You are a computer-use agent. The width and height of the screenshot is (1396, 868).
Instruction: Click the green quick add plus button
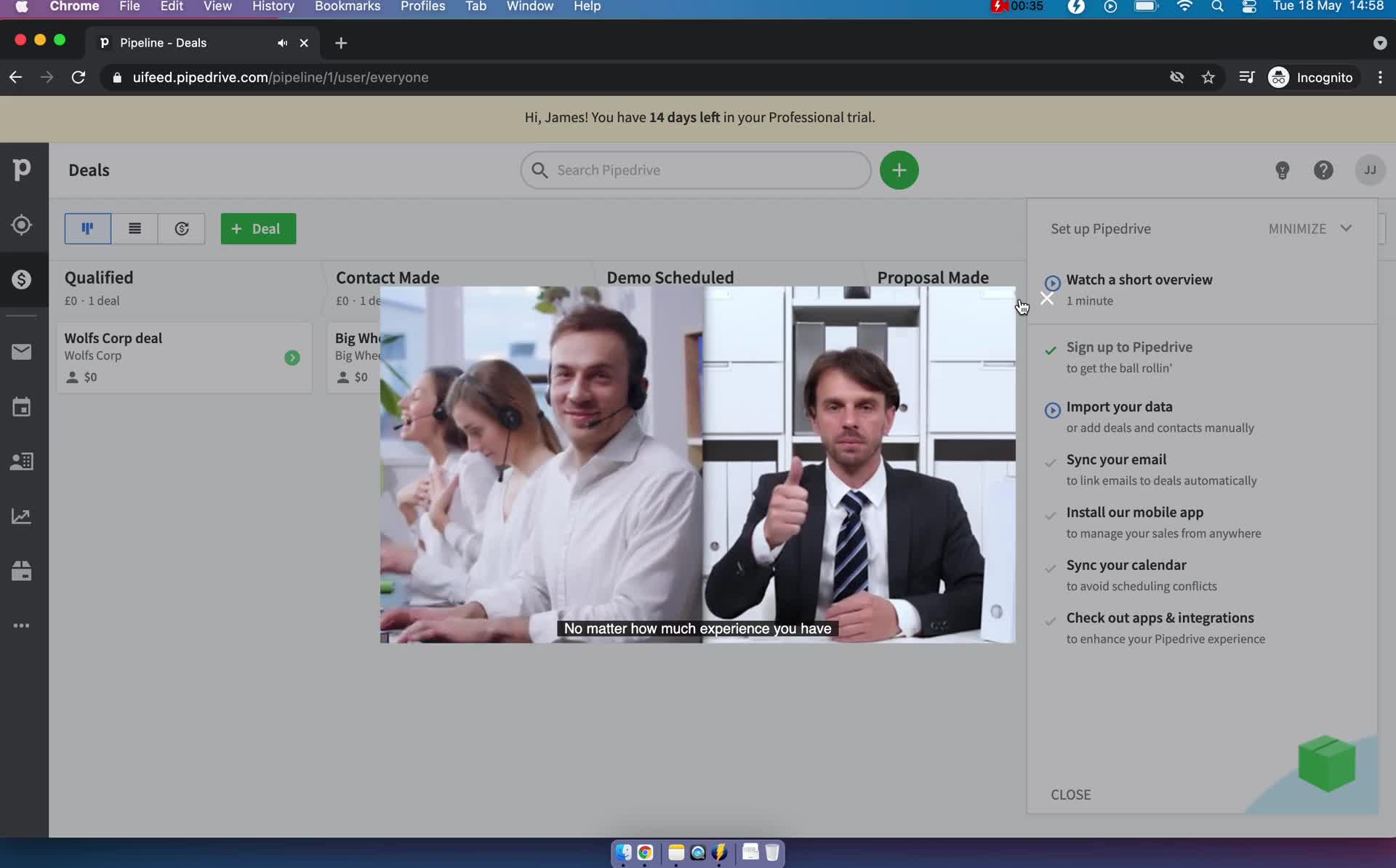pyautogui.click(x=899, y=170)
